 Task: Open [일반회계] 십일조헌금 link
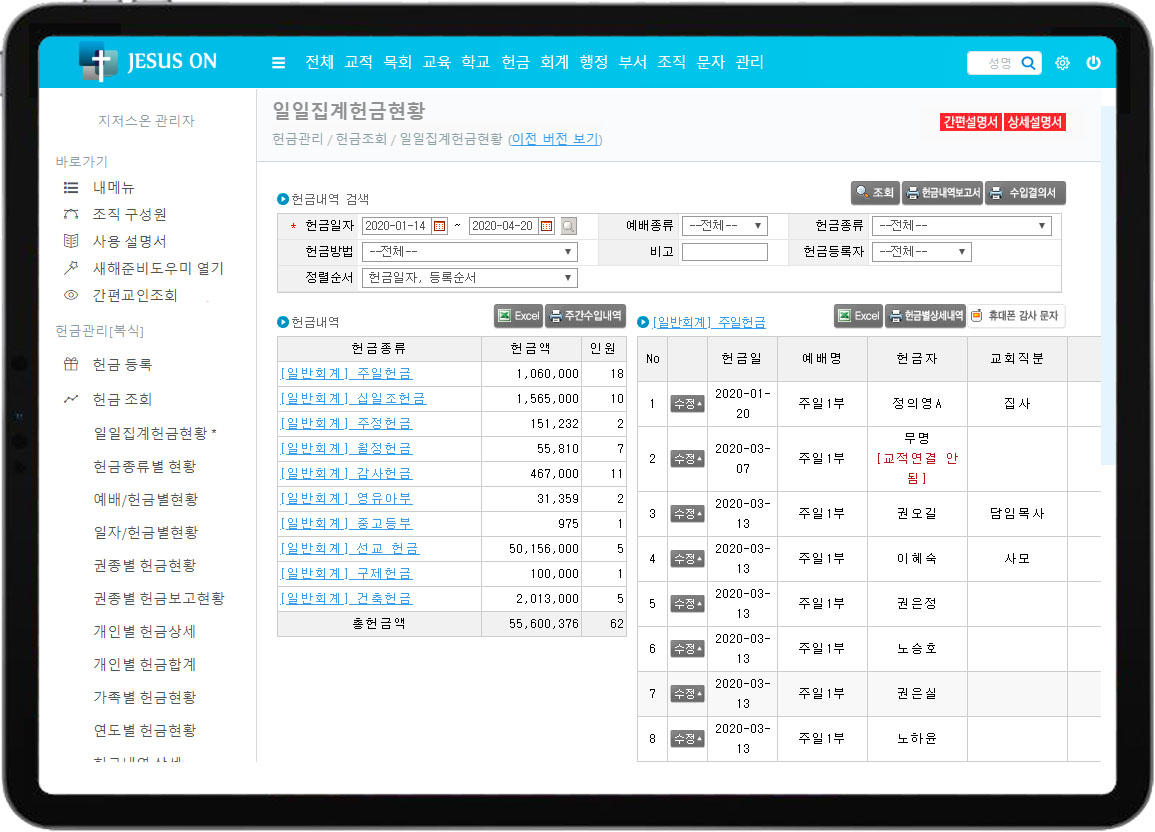point(353,398)
